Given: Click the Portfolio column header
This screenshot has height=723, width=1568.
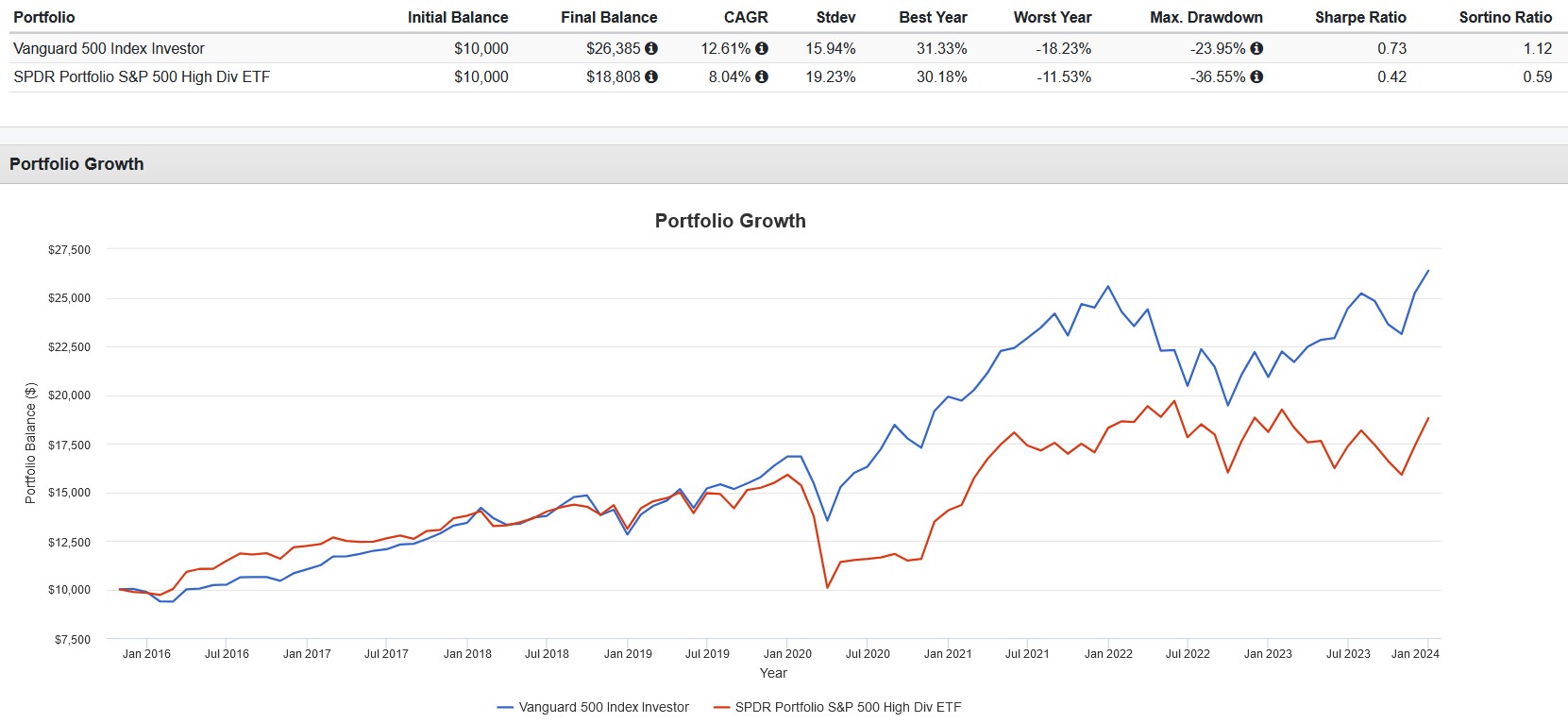Looking at the screenshot, I should pyautogui.click(x=44, y=17).
